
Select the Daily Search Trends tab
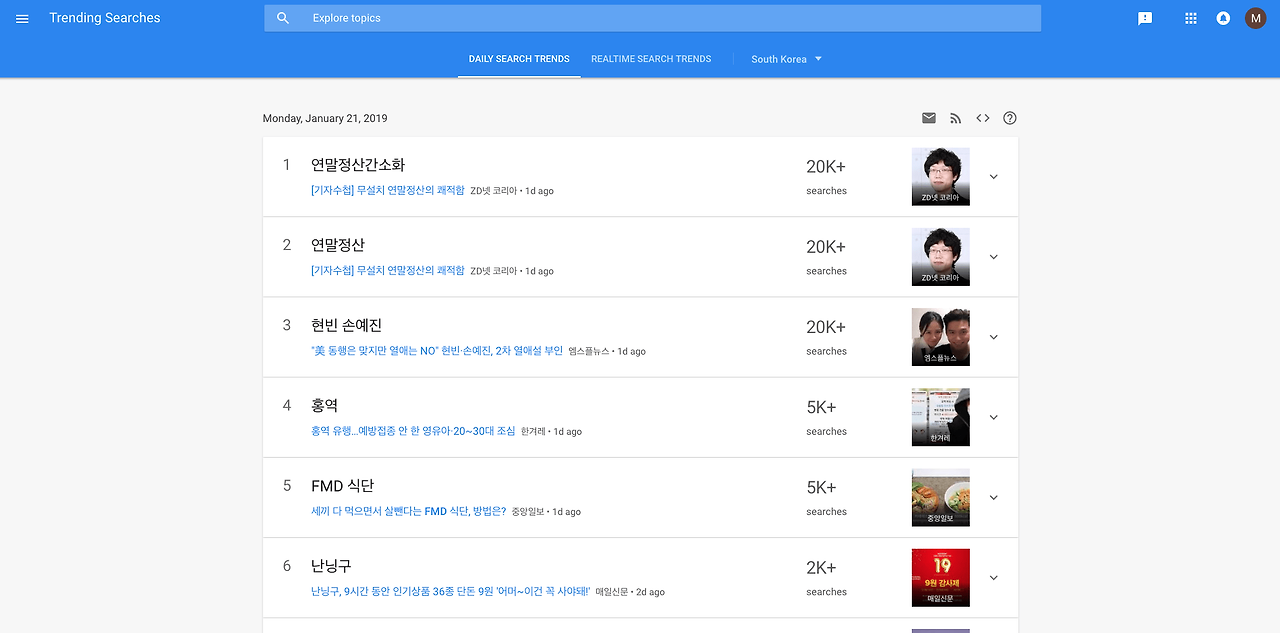[518, 58]
